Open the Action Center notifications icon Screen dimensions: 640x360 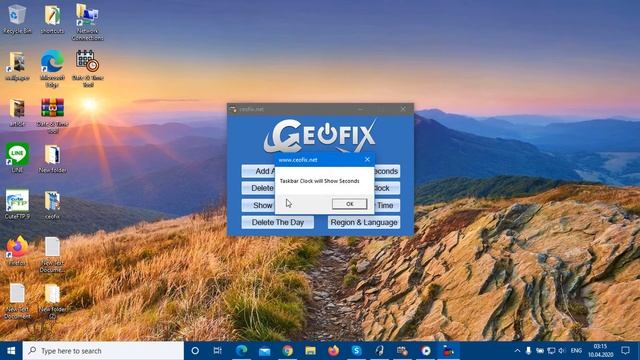click(x=625, y=351)
